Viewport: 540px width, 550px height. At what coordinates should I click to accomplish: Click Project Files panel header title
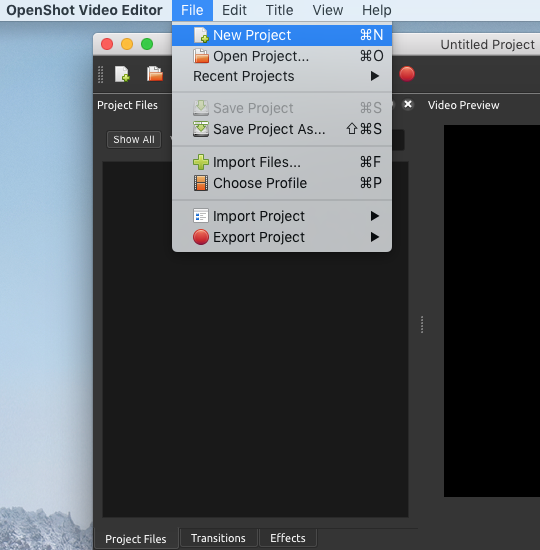click(127, 105)
